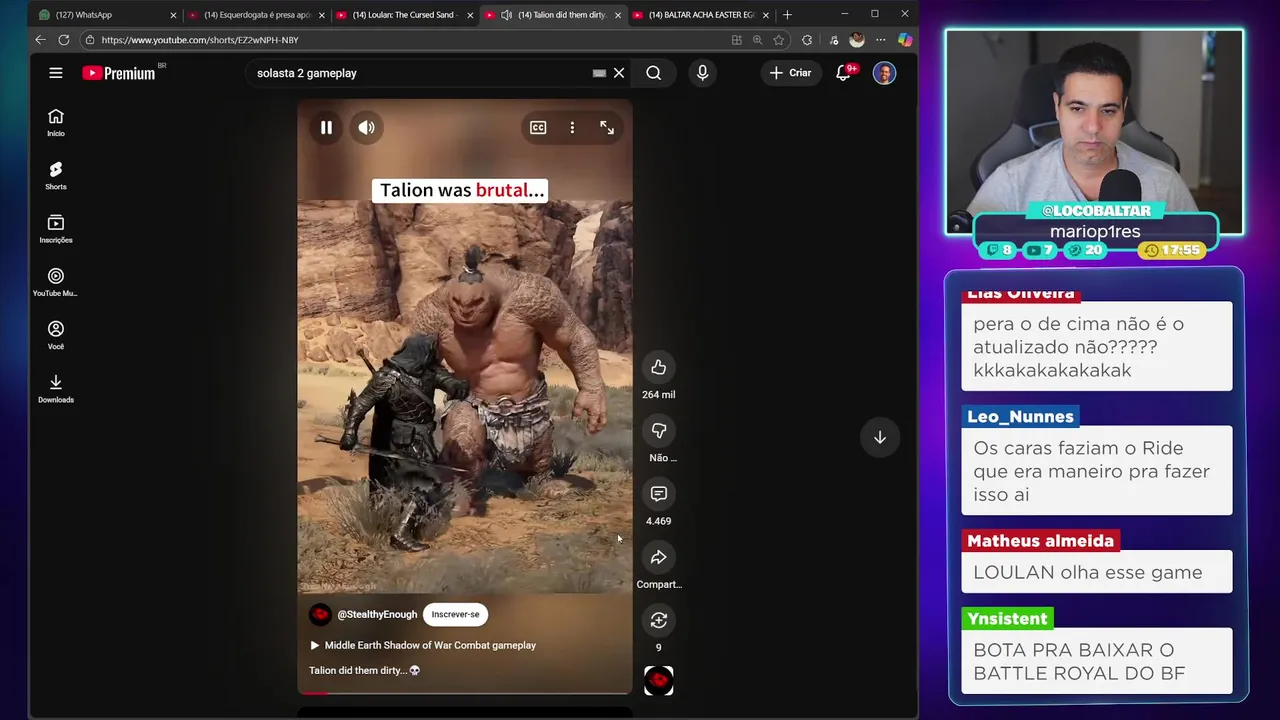Open Início in the sidebar

(56, 123)
